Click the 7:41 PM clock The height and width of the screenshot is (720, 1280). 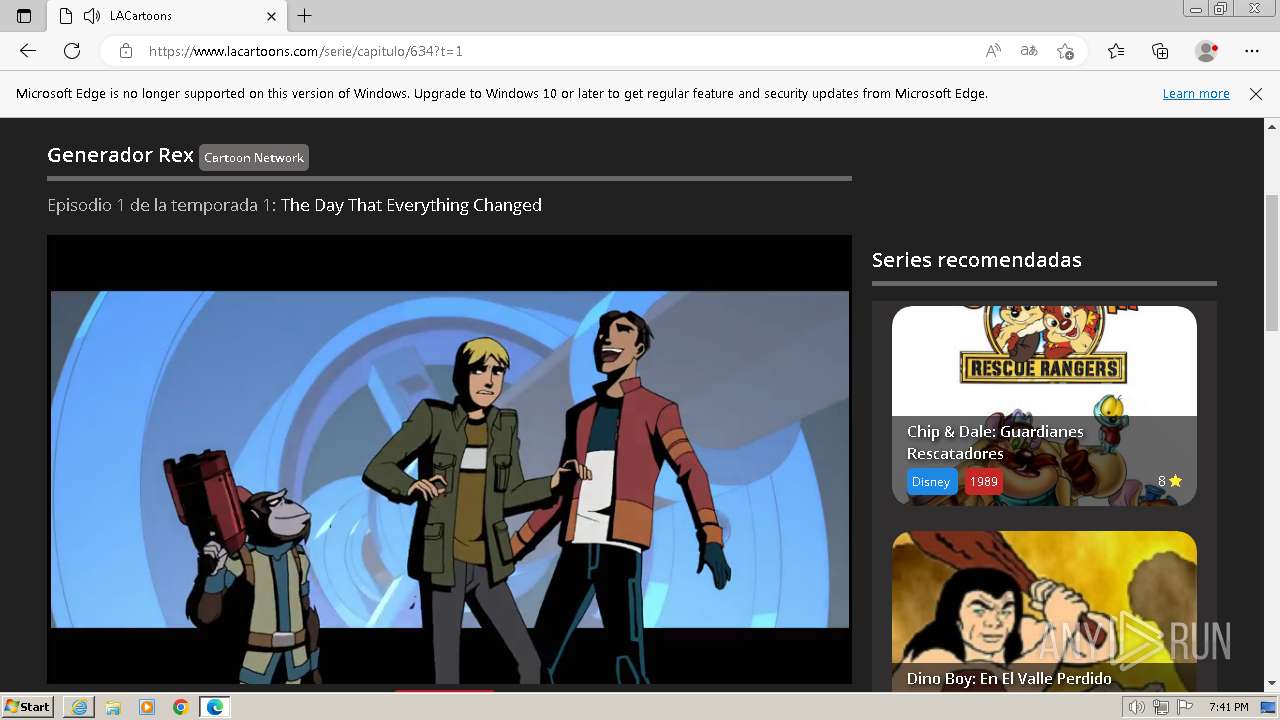pyautogui.click(x=1228, y=707)
